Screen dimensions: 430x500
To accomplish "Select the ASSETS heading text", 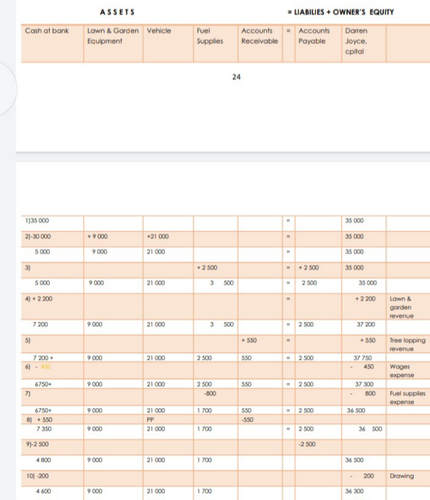I will 117,12.
